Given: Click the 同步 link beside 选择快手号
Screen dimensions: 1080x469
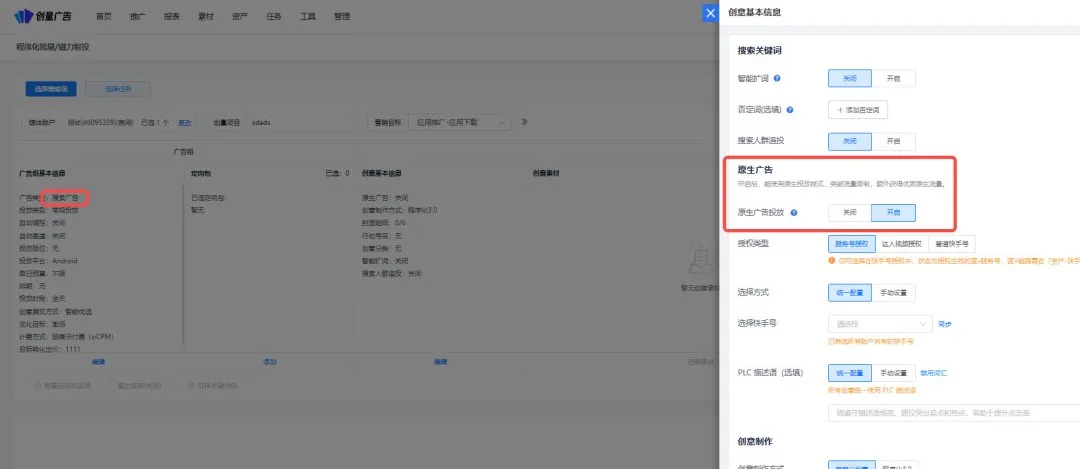Looking at the screenshot, I should [945, 323].
